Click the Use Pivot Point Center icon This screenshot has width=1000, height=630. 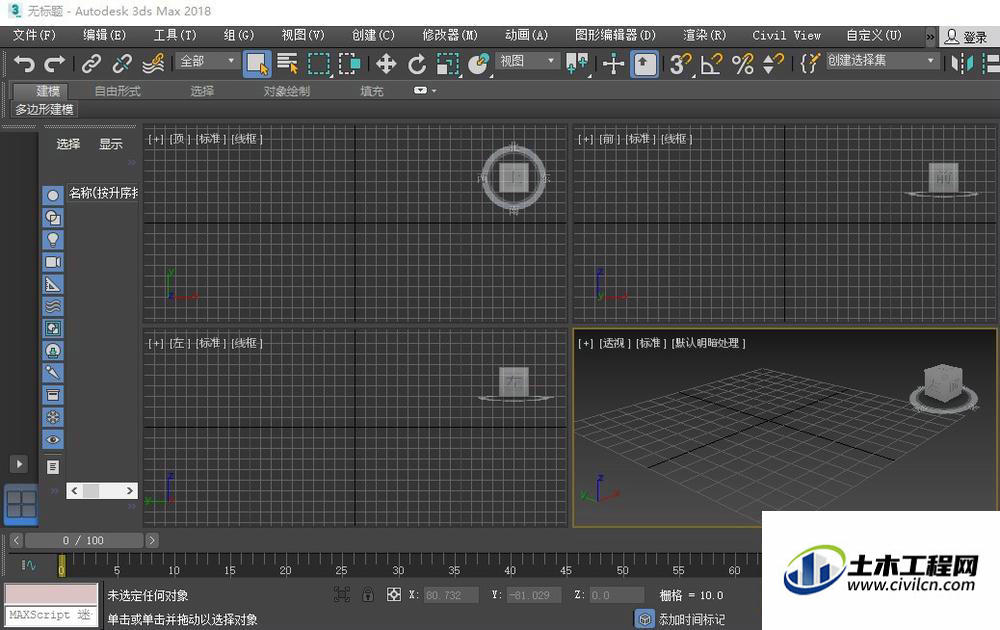[x=577, y=64]
